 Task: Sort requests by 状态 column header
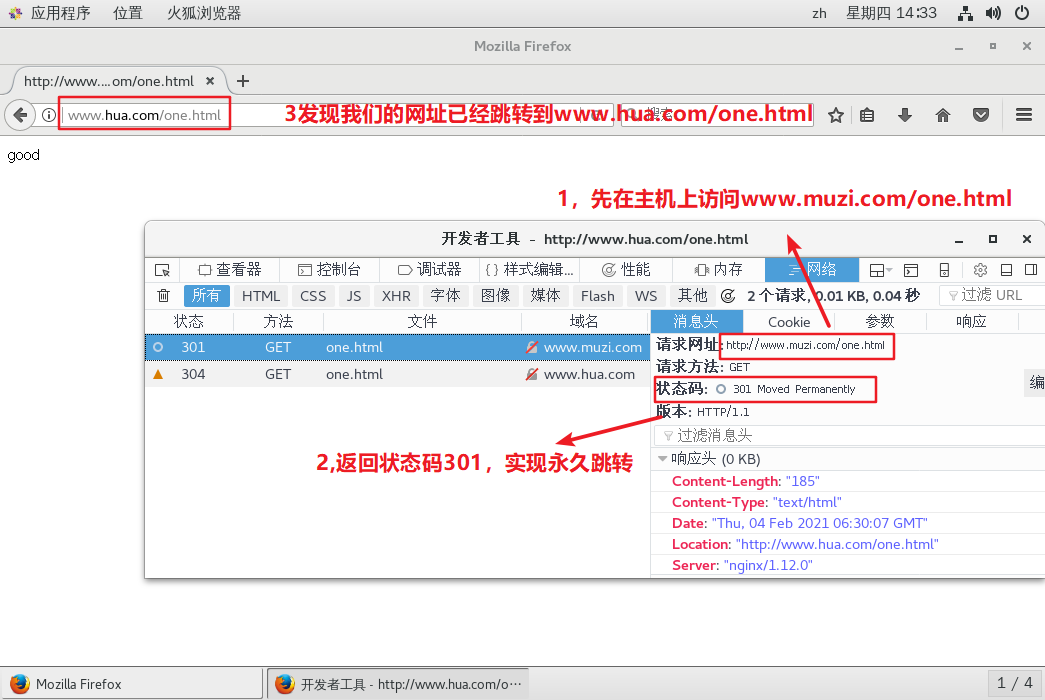[189, 321]
